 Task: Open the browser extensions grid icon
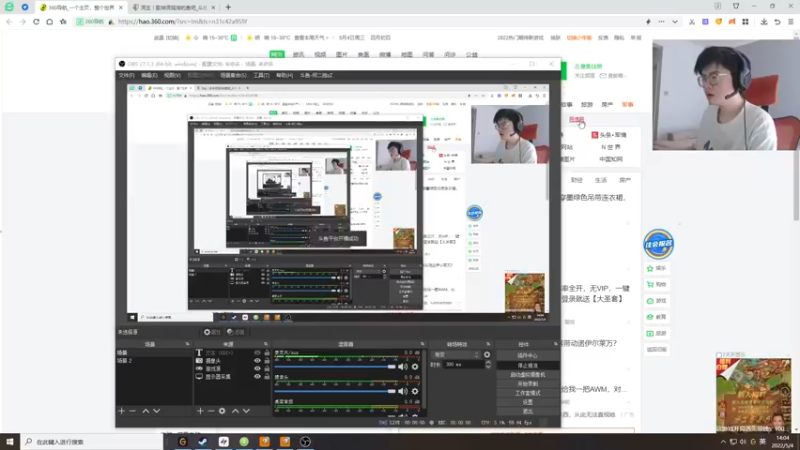pyautogui.click(x=745, y=21)
